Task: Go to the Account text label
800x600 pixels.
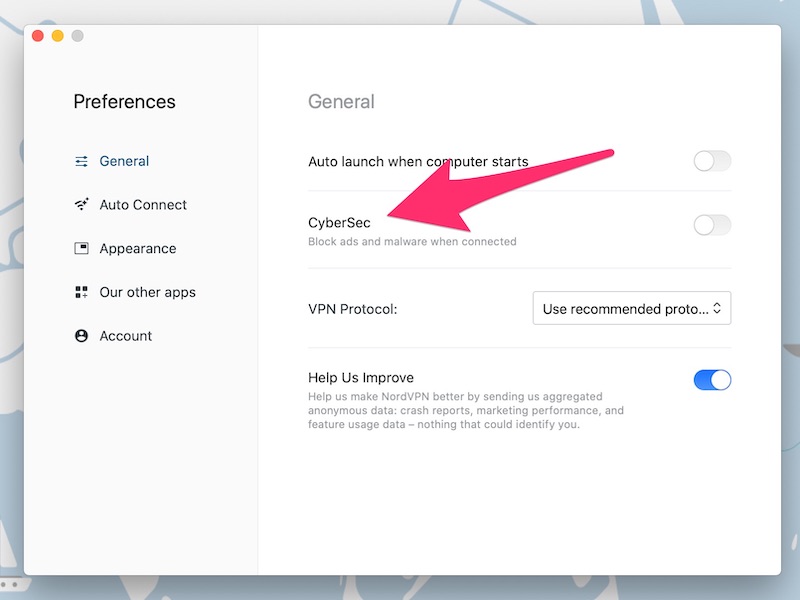Action: [126, 336]
